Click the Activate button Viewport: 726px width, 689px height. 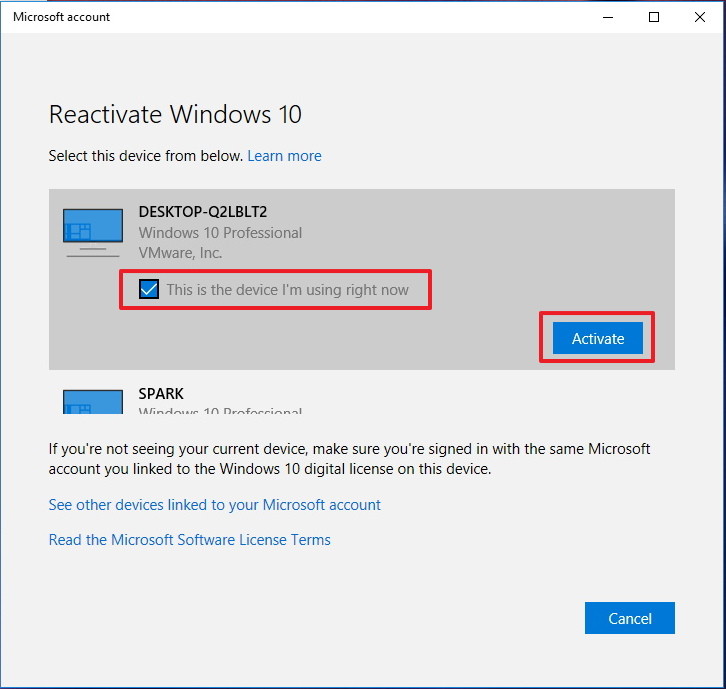point(597,338)
